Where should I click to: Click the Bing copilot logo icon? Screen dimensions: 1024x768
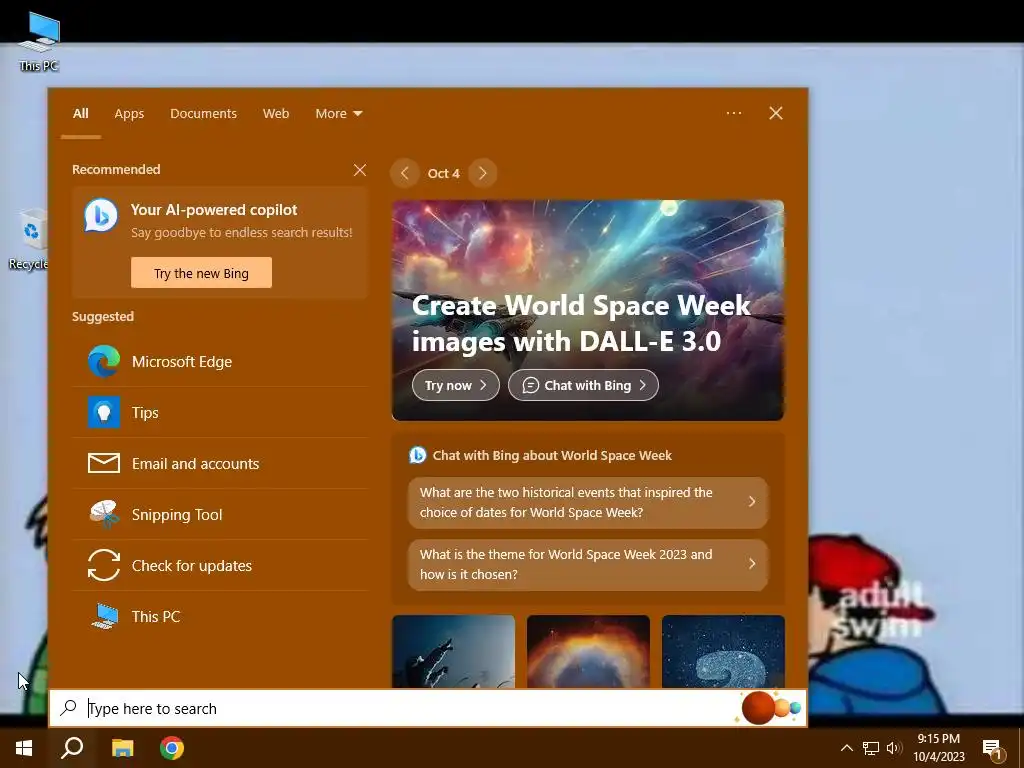101,216
